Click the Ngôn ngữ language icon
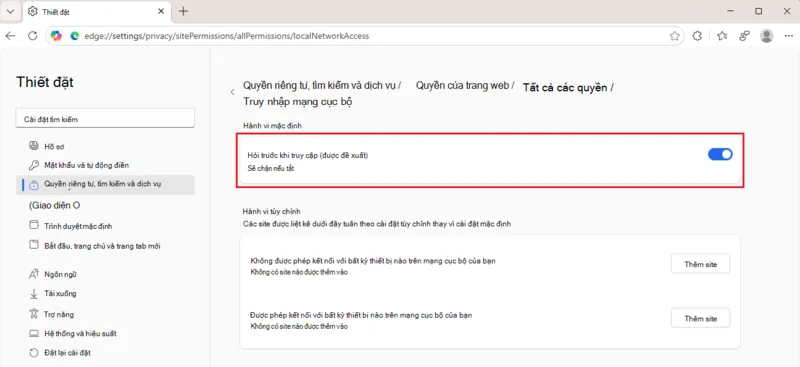 (34, 274)
